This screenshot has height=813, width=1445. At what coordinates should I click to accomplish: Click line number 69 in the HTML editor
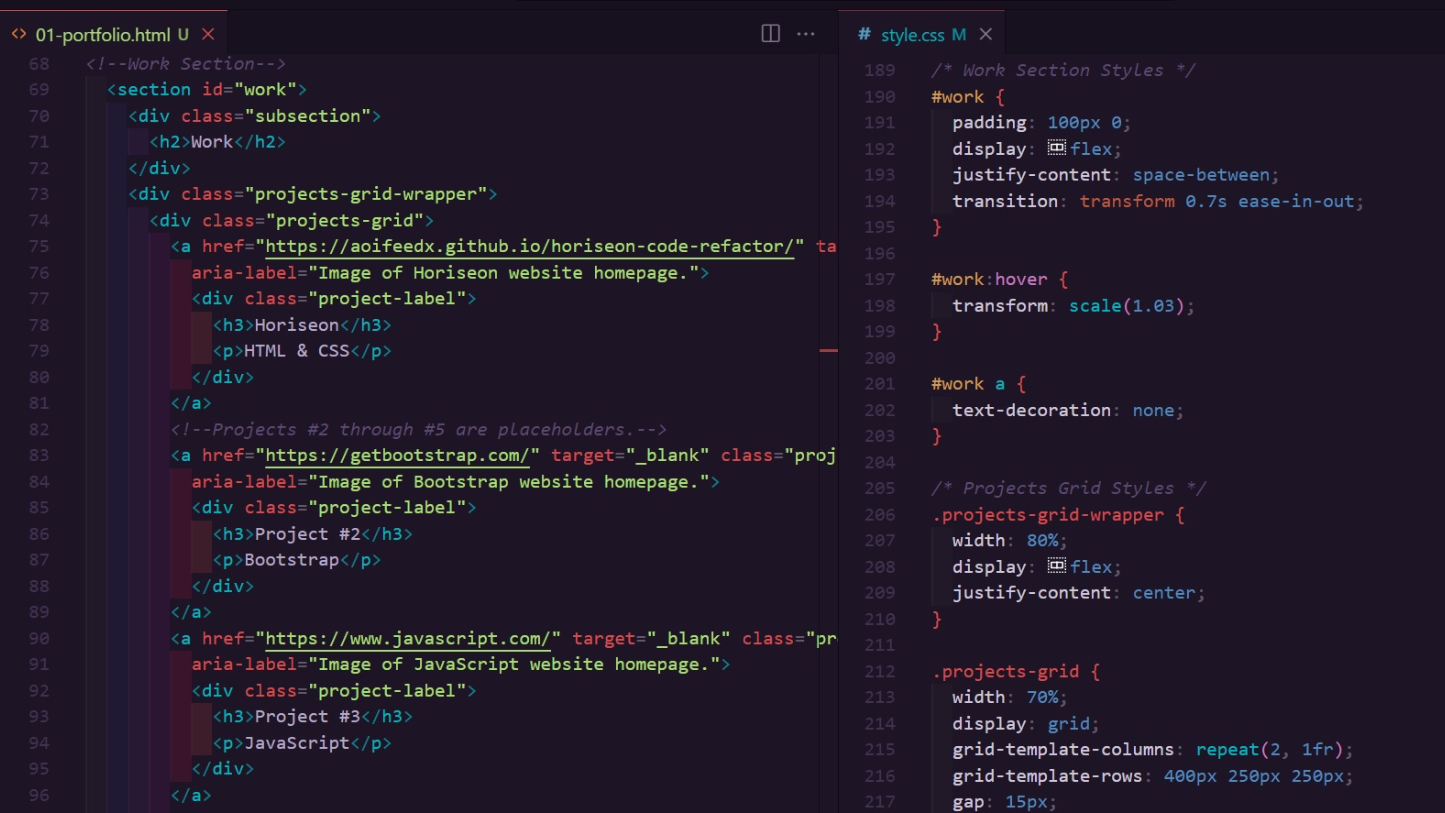point(38,89)
